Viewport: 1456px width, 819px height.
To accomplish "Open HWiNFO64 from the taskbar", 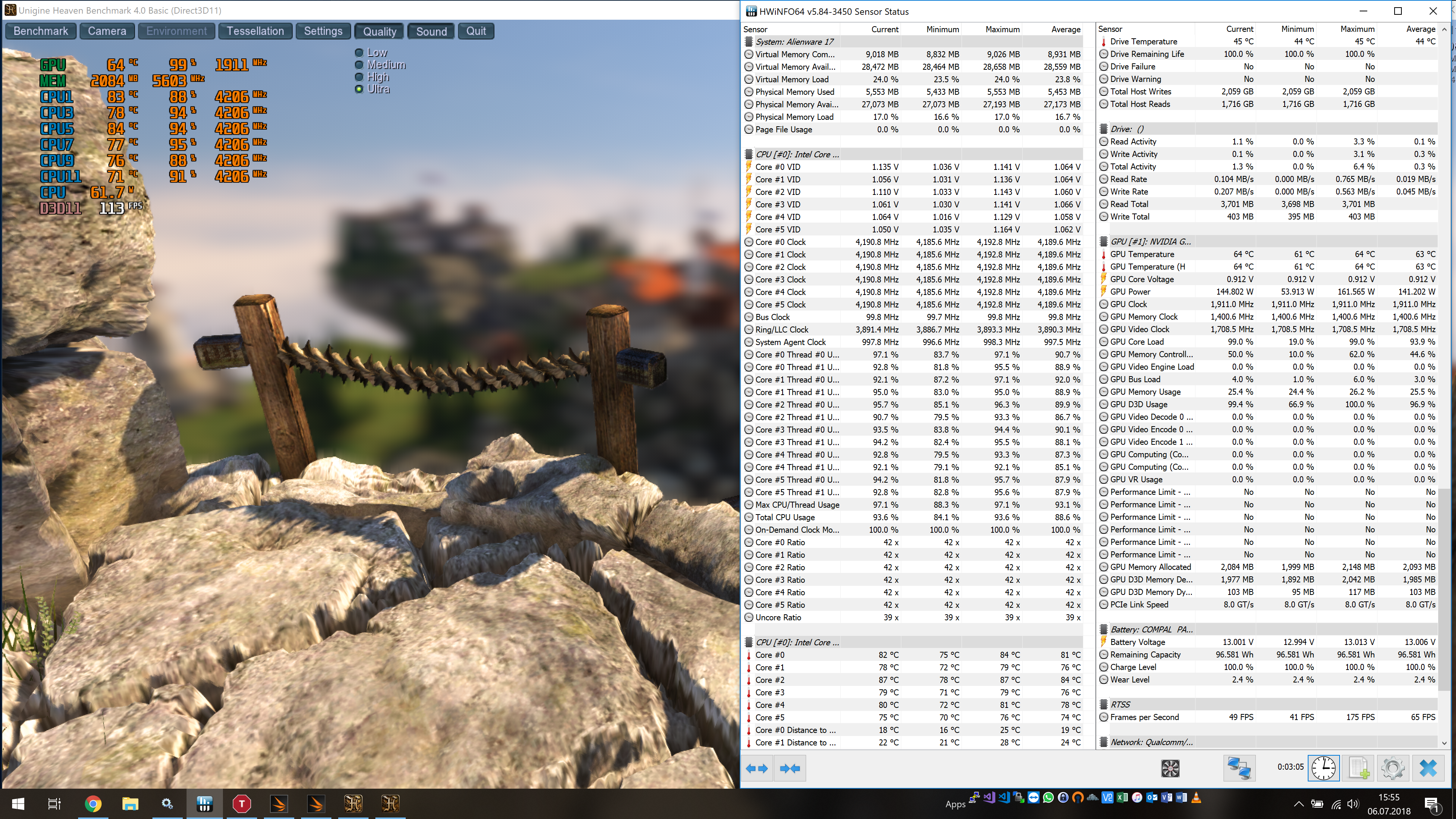I will [204, 803].
